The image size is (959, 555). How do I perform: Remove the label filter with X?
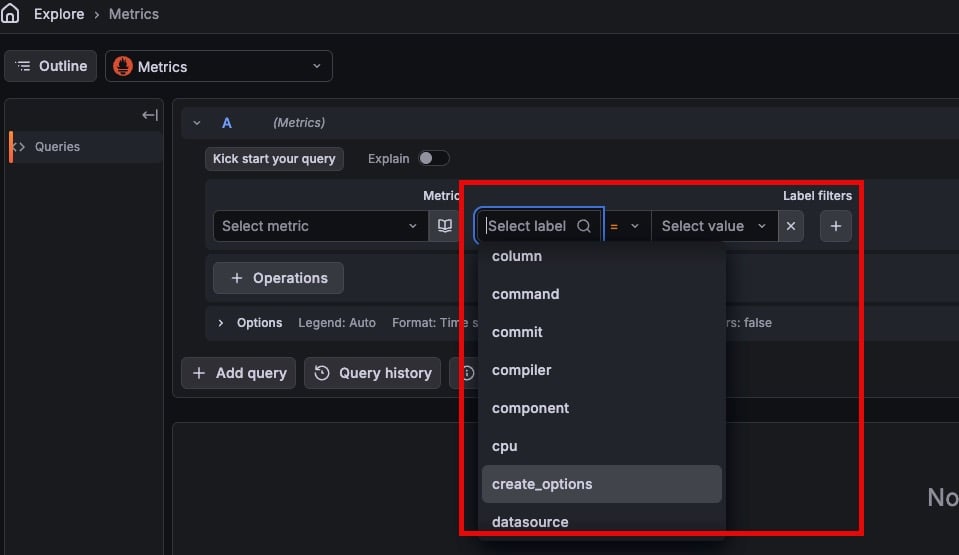pos(791,226)
